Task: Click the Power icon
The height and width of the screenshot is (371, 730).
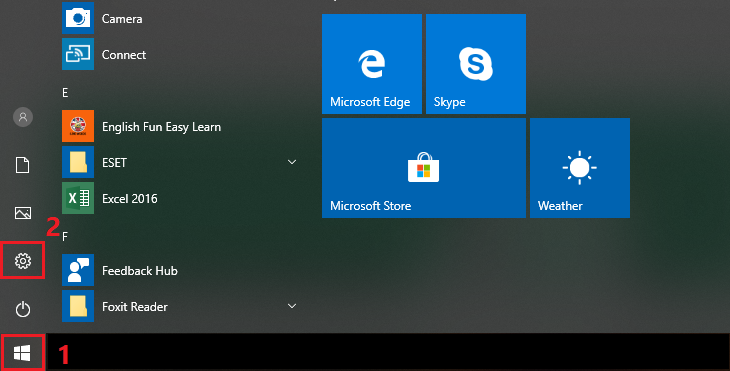Action: tap(23, 309)
